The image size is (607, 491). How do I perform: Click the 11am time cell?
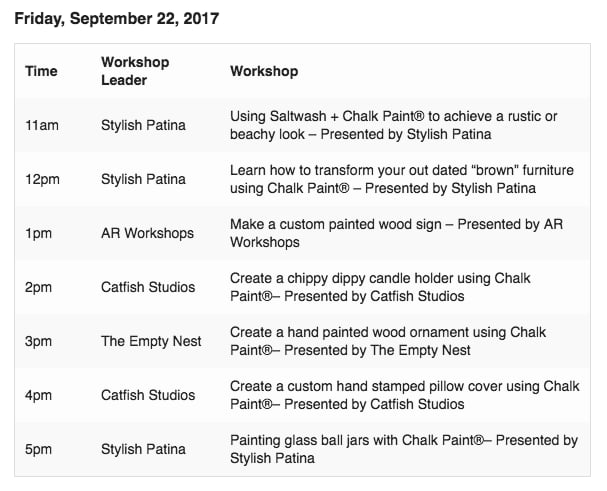[x=42, y=125]
